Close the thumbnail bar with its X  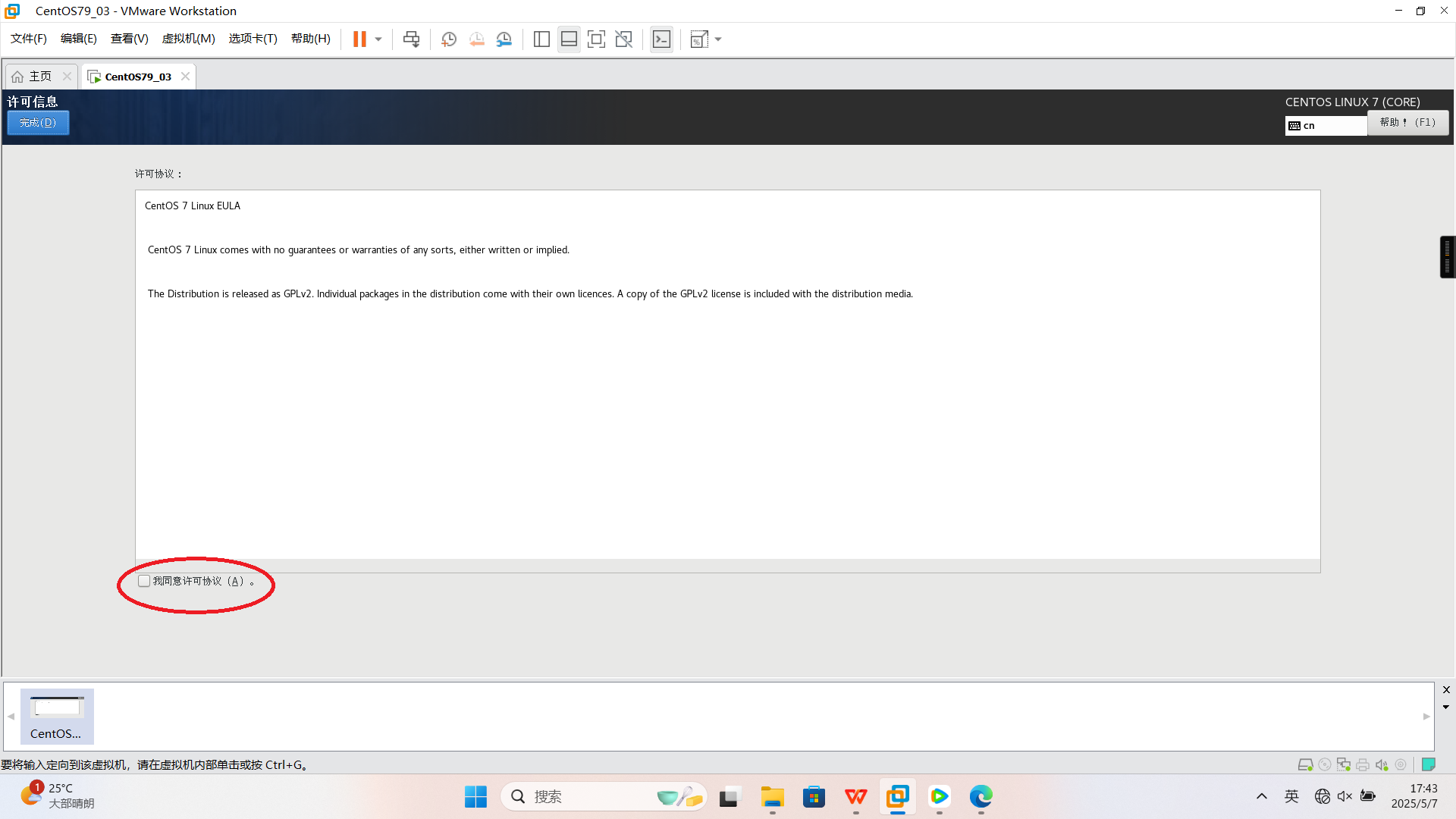[x=1446, y=690]
